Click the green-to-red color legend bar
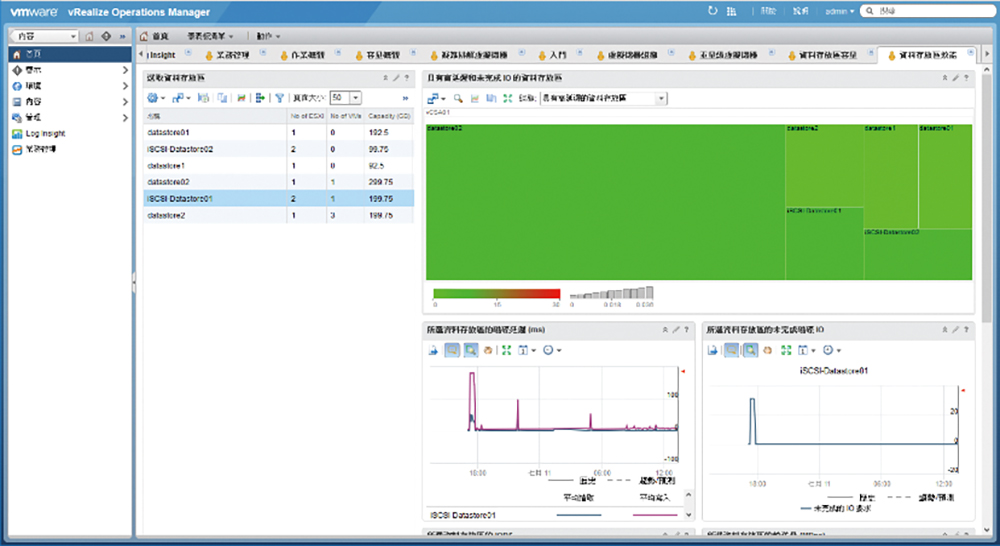This screenshot has height=546, width=1000. (497, 294)
